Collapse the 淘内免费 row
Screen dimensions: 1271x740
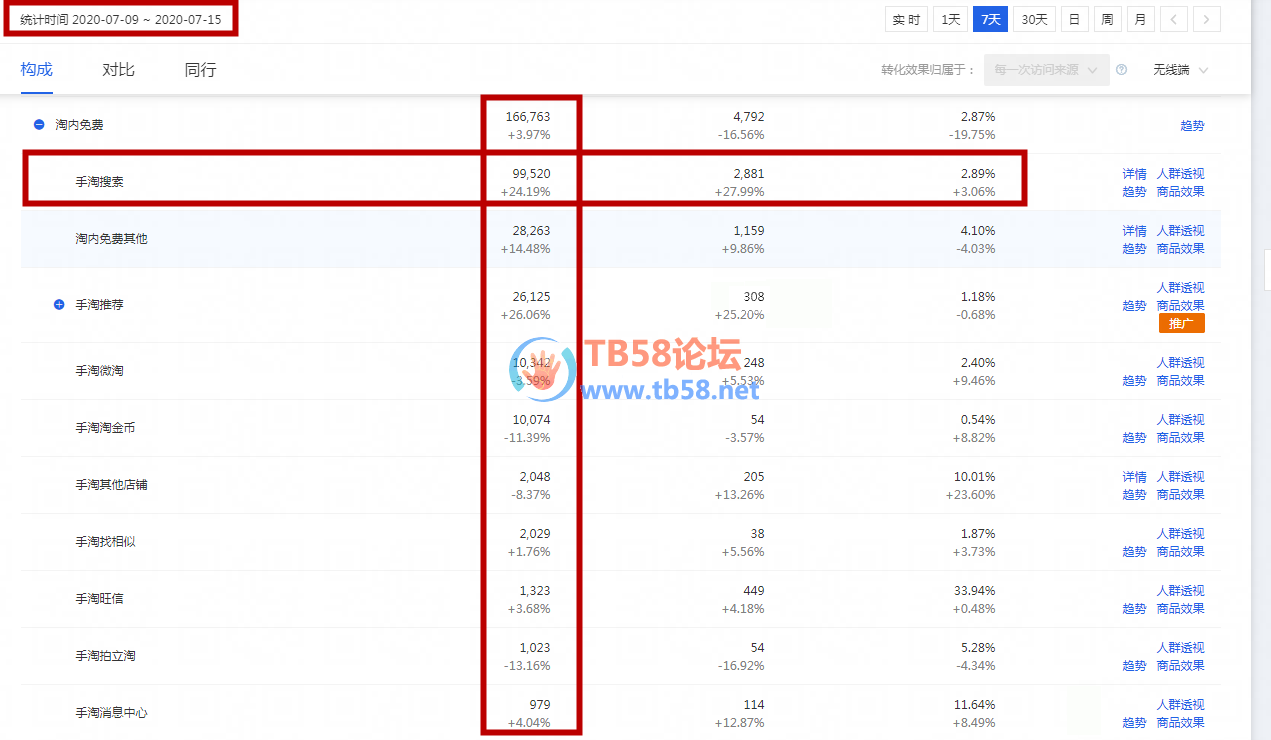(x=39, y=125)
